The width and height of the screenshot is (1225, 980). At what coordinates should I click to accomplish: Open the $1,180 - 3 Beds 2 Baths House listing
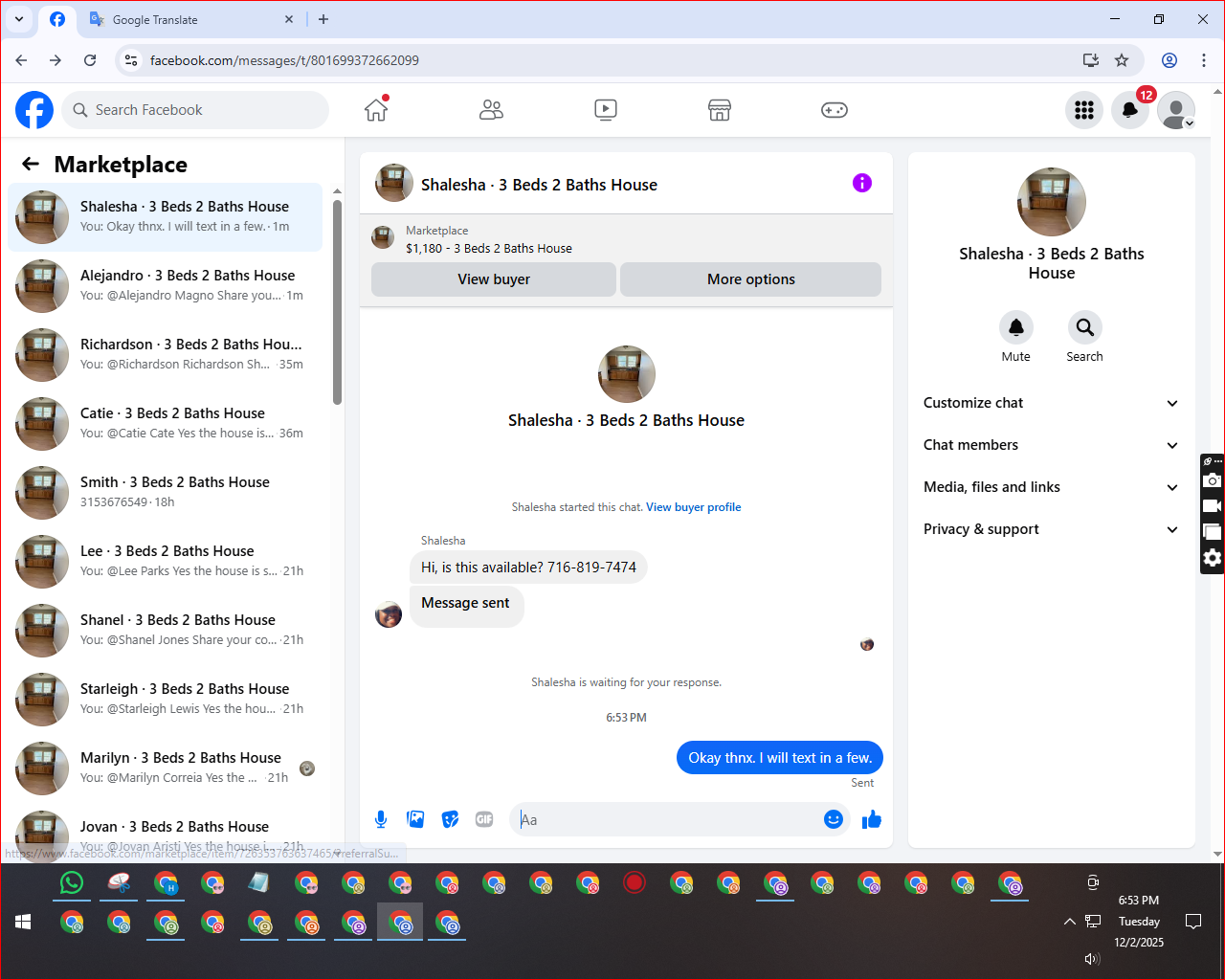489,248
